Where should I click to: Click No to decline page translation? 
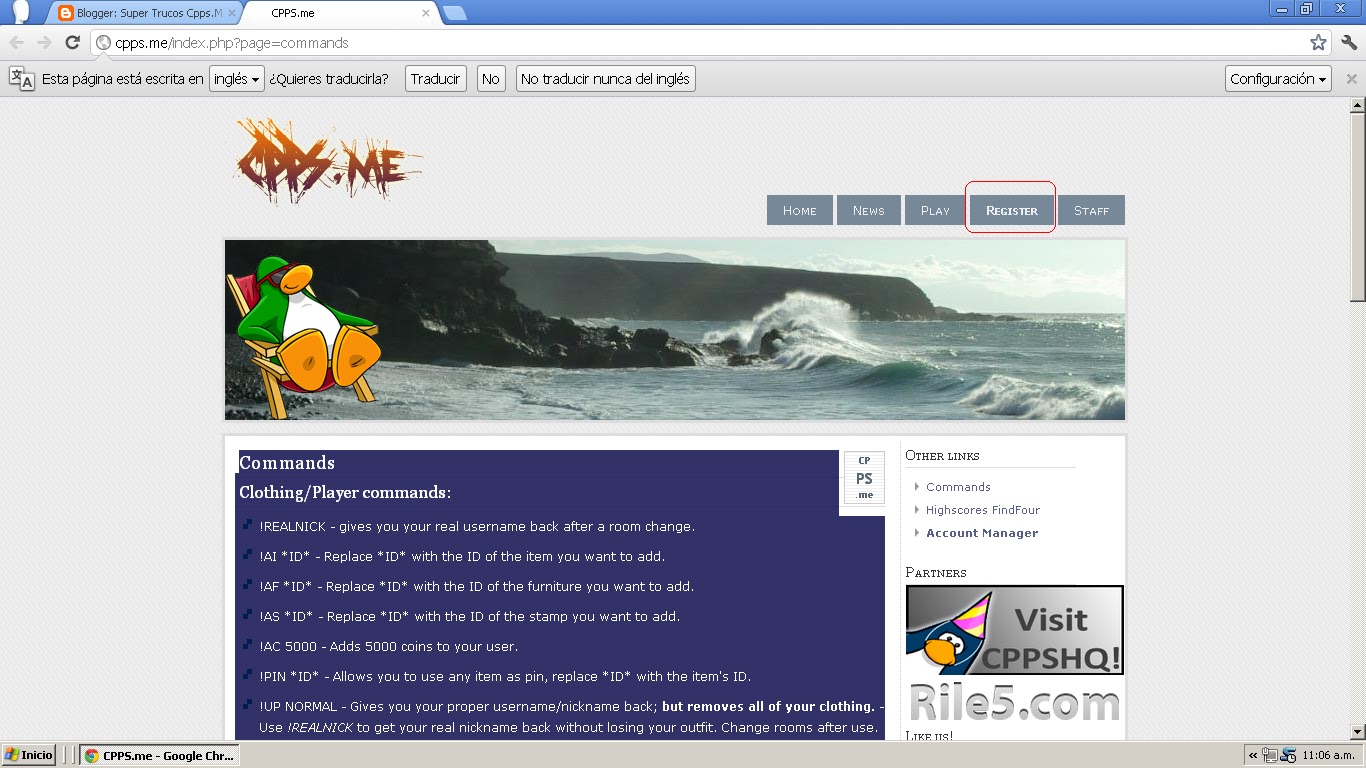pyautogui.click(x=490, y=78)
